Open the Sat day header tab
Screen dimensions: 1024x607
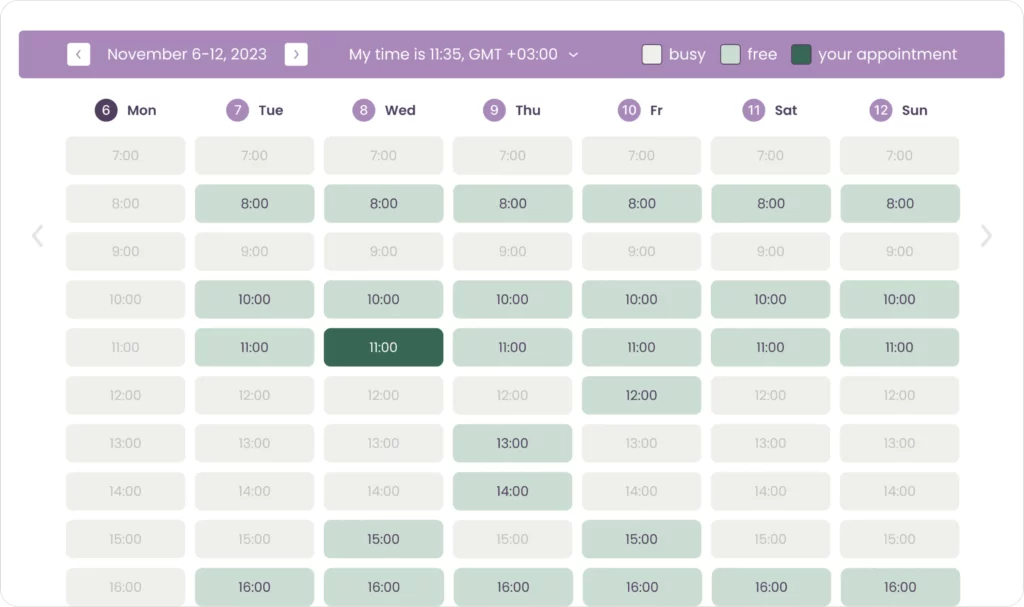(x=770, y=110)
